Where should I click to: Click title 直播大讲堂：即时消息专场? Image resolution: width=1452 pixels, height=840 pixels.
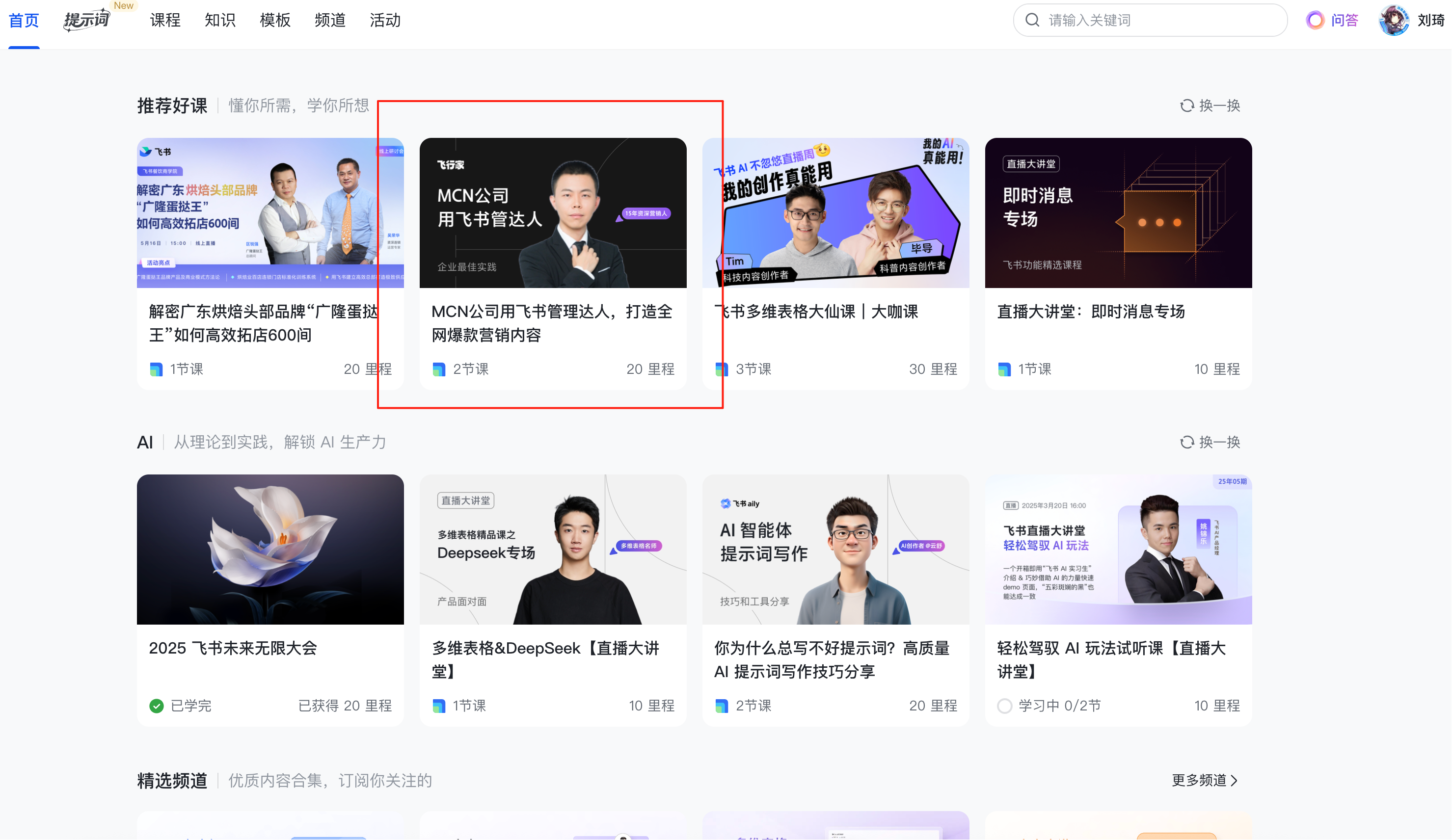(1091, 312)
